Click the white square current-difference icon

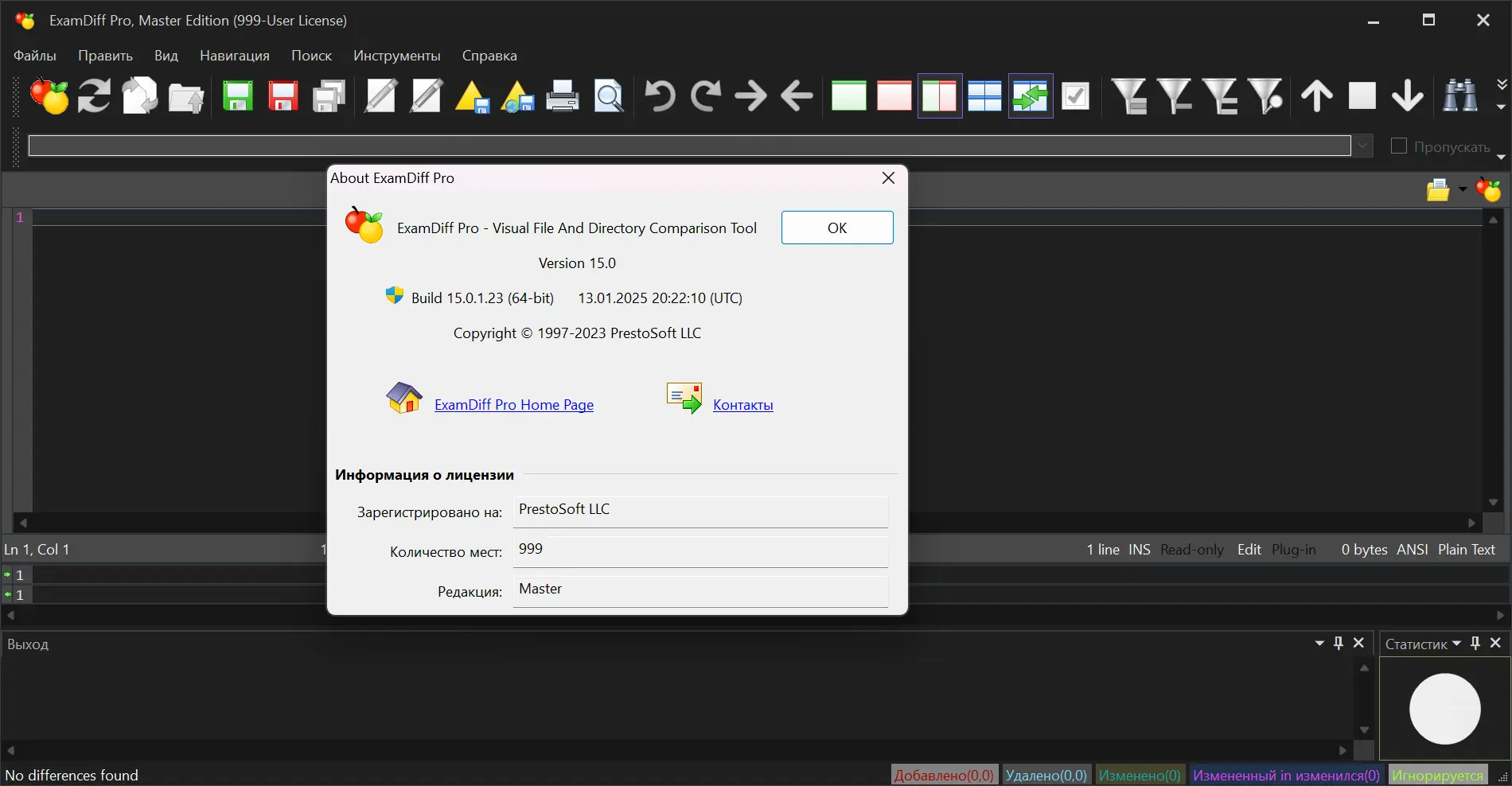1362,95
